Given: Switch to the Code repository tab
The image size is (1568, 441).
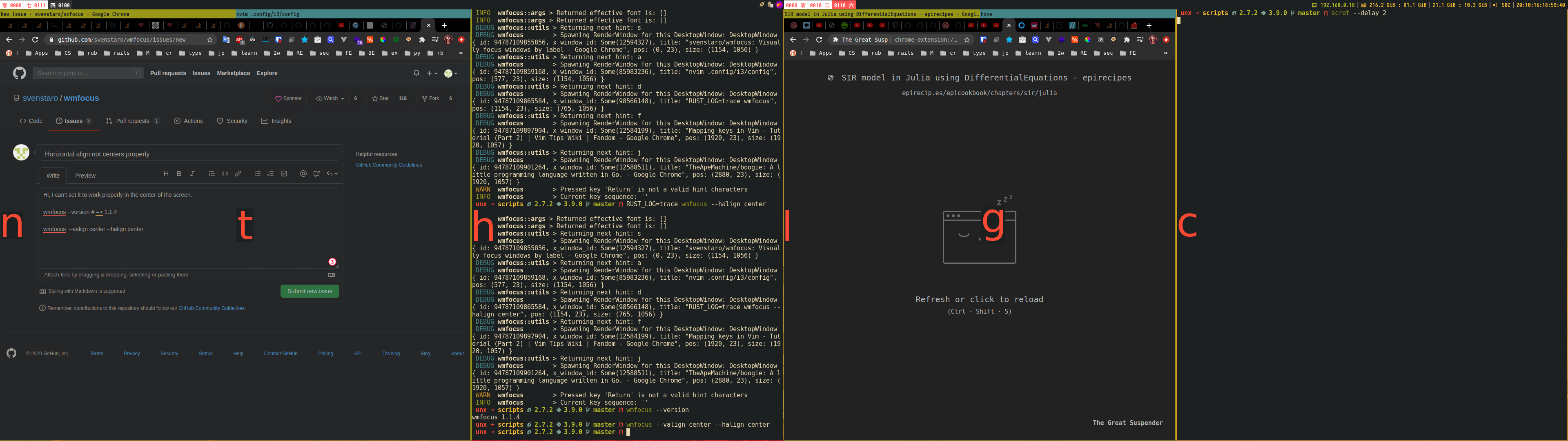Looking at the screenshot, I should point(31,121).
